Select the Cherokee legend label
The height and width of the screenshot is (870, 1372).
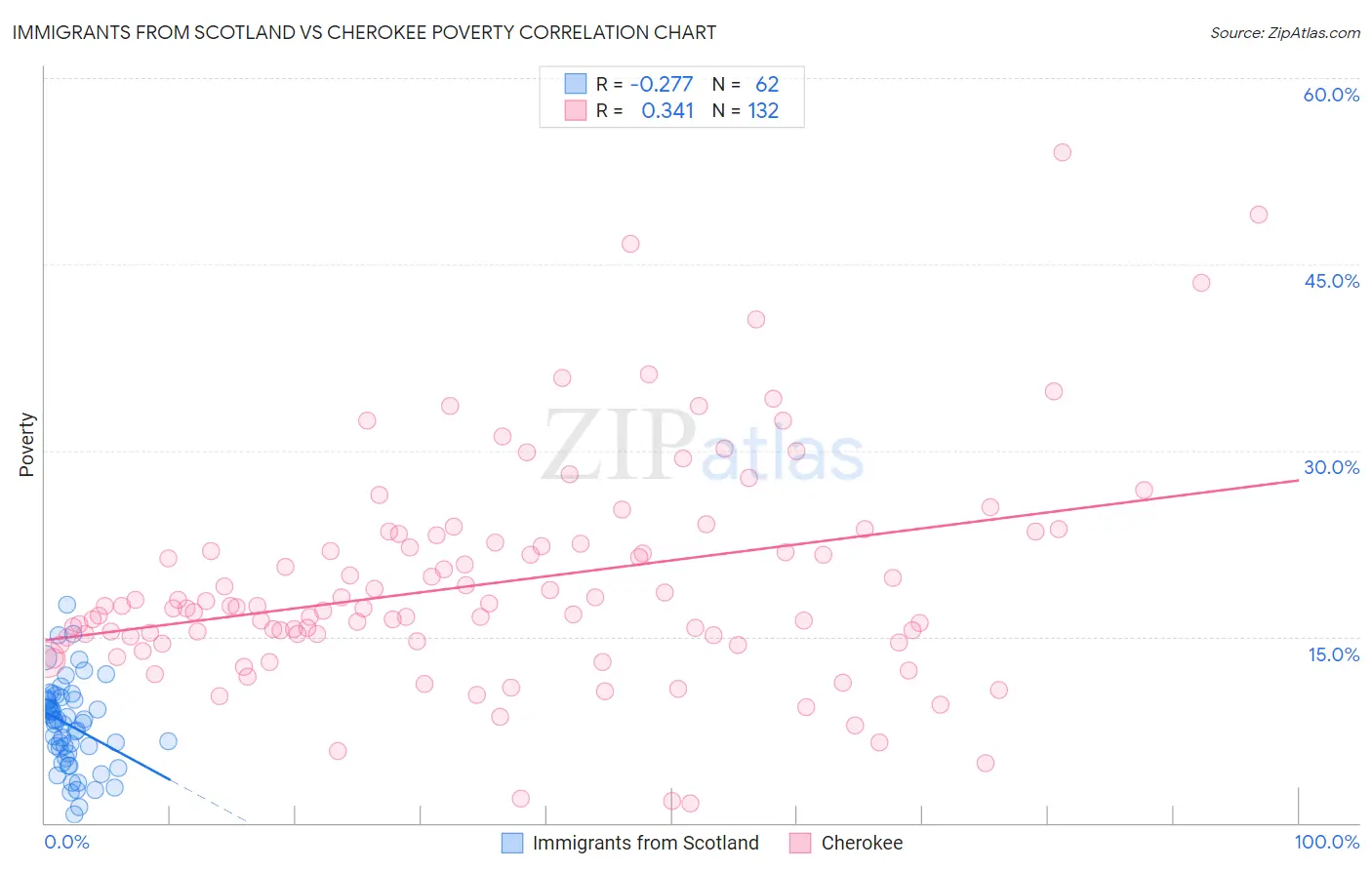pos(862,843)
